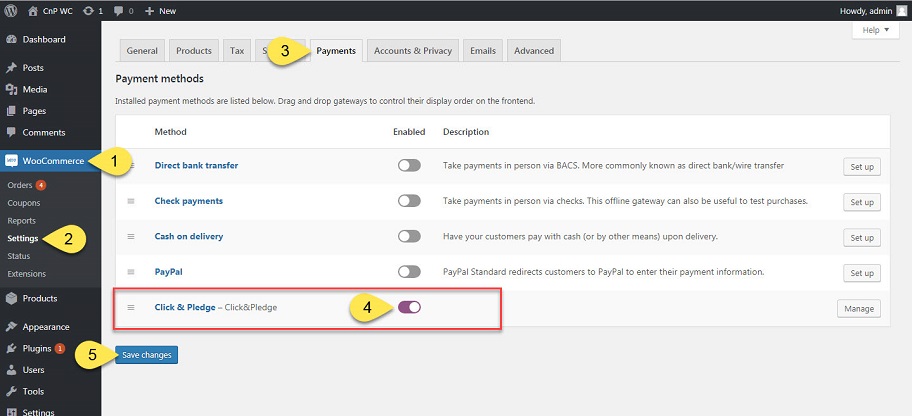Open Dashboard from the sidebar
Viewport: 912px width, 416px height.
click(51, 40)
